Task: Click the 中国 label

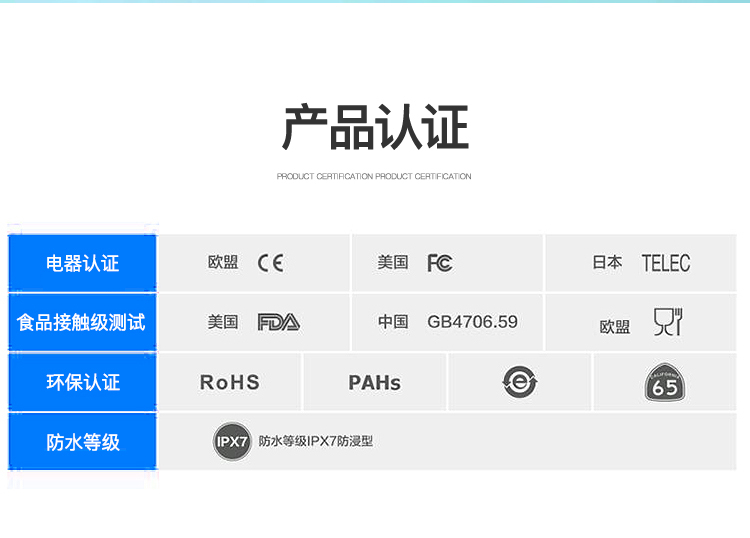Action: point(393,322)
